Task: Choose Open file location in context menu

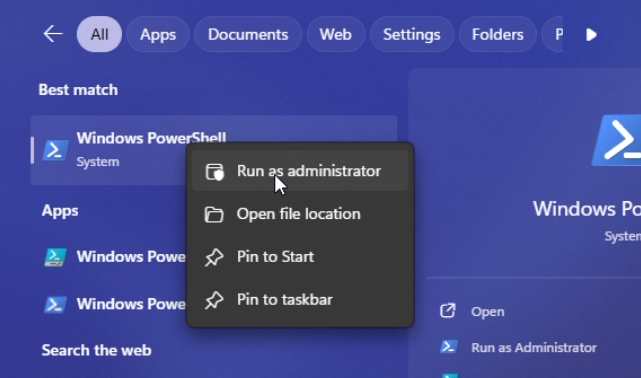Action: (300, 214)
